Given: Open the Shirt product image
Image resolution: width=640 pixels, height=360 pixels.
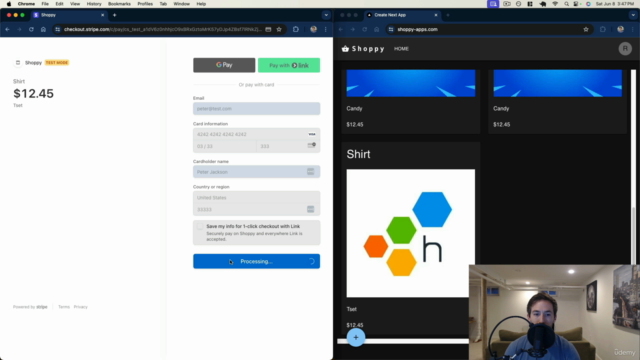Looking at the screenshot, I should tap(411, 233).
